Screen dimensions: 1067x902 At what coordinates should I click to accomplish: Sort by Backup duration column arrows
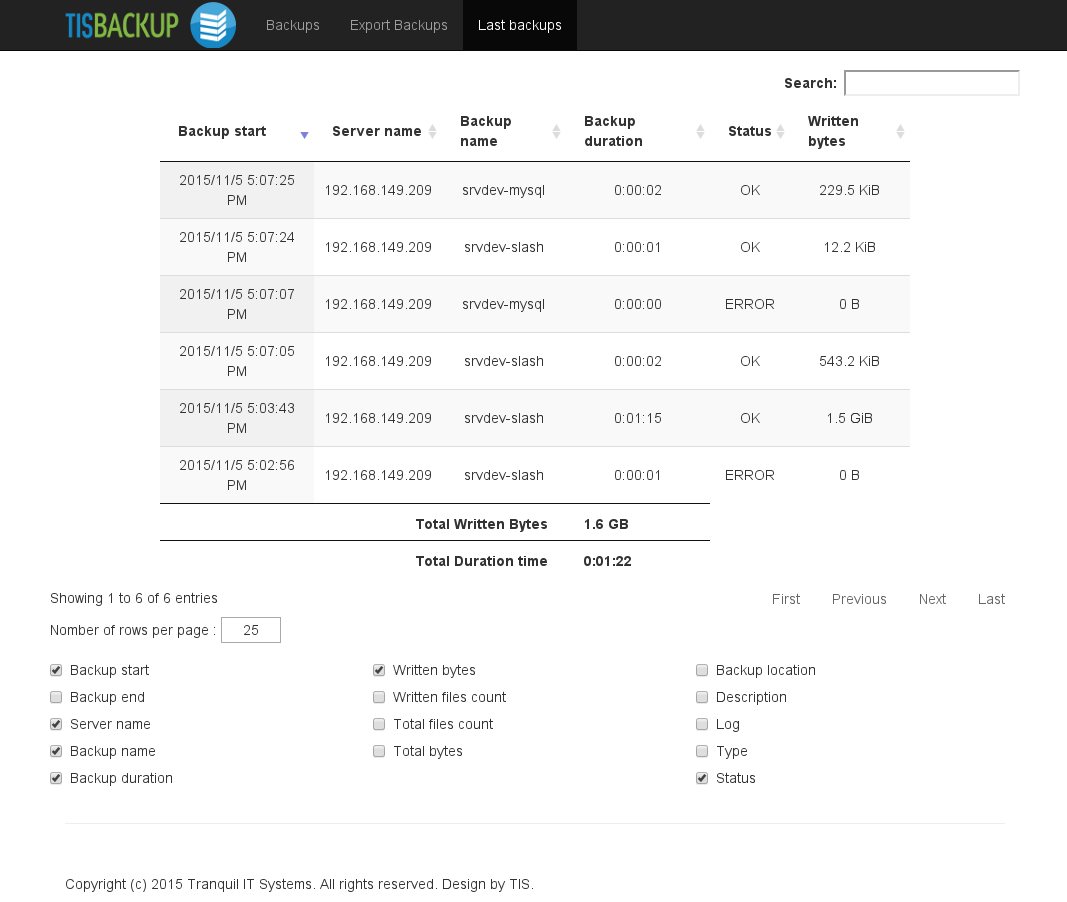(x=700, y=132)
